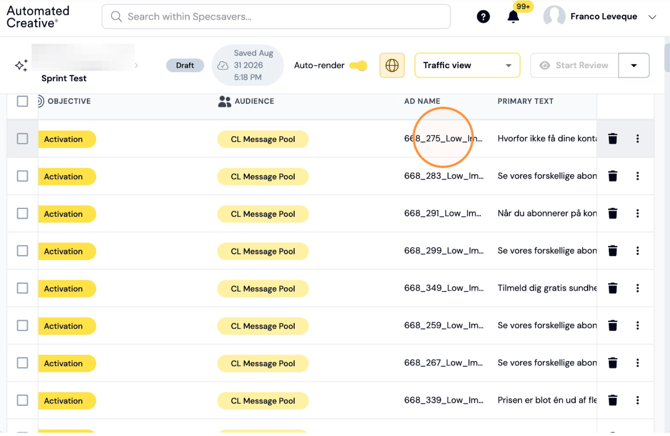Click the sparkle AI icon
This screenshot has height=436, width=670.
click(21, 65)
